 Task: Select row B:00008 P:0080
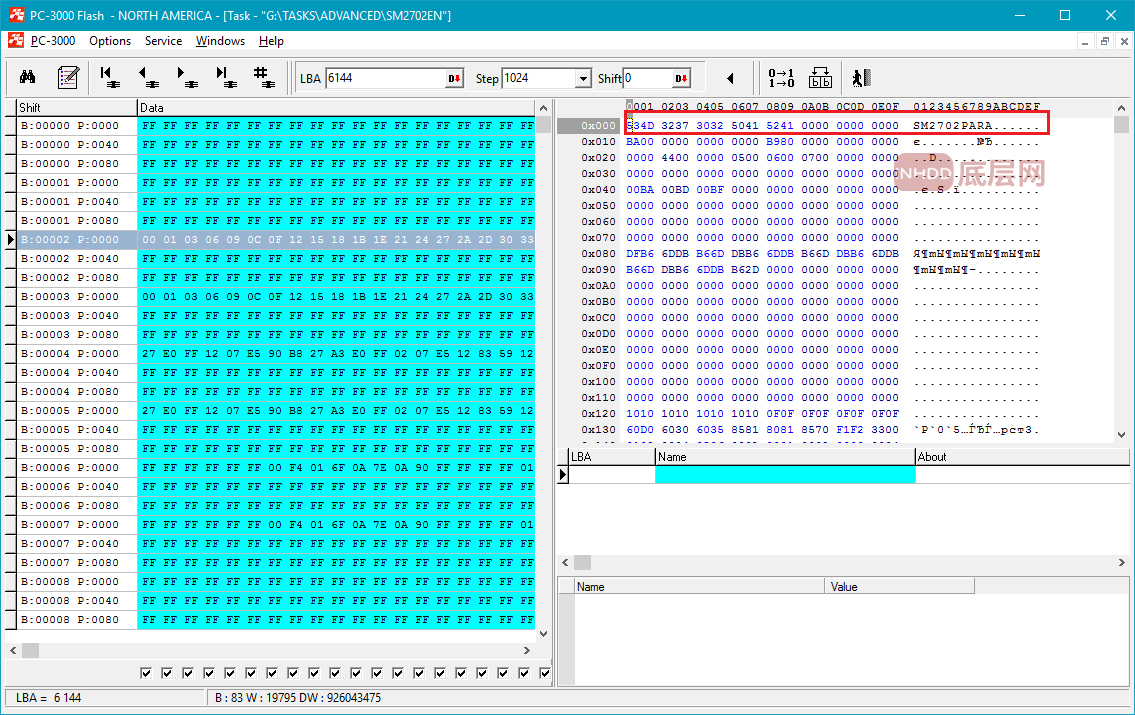(x=276, y=619)
